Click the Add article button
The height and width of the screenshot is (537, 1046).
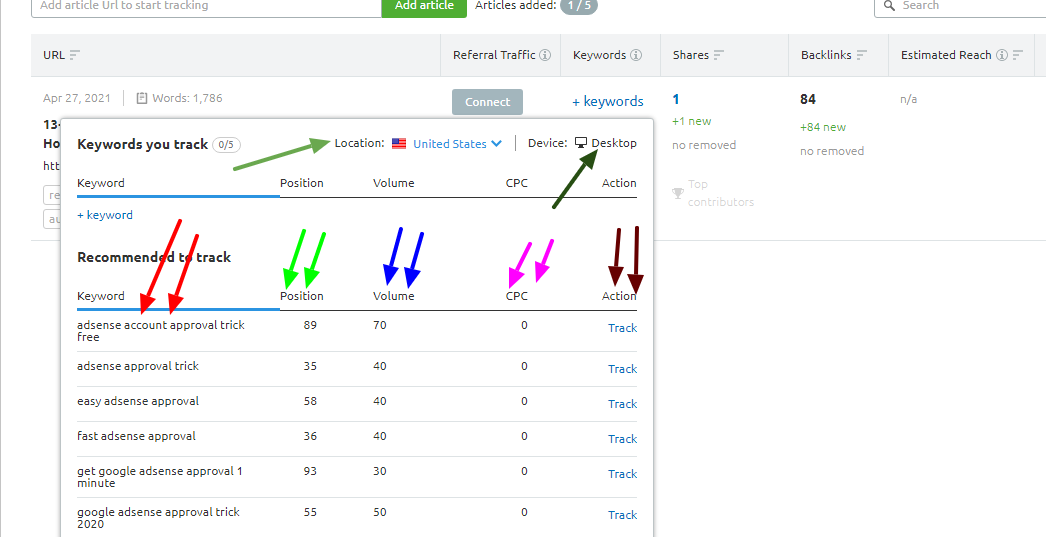(x=424, y=5)
